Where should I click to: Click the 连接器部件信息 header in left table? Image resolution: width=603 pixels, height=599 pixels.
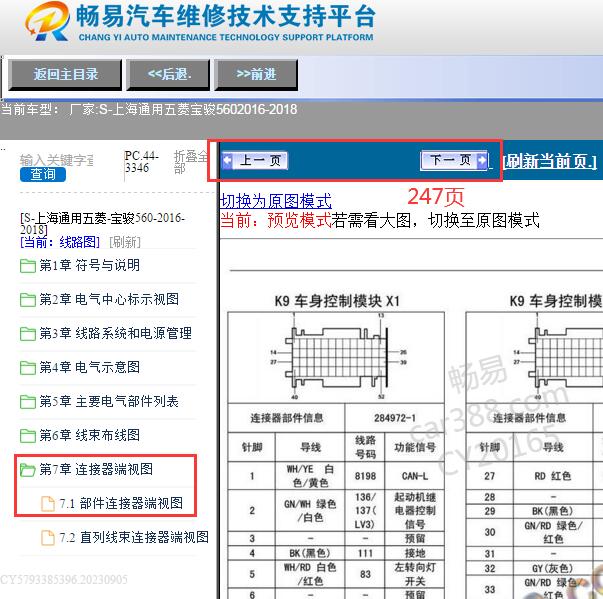tap(287, 418)
